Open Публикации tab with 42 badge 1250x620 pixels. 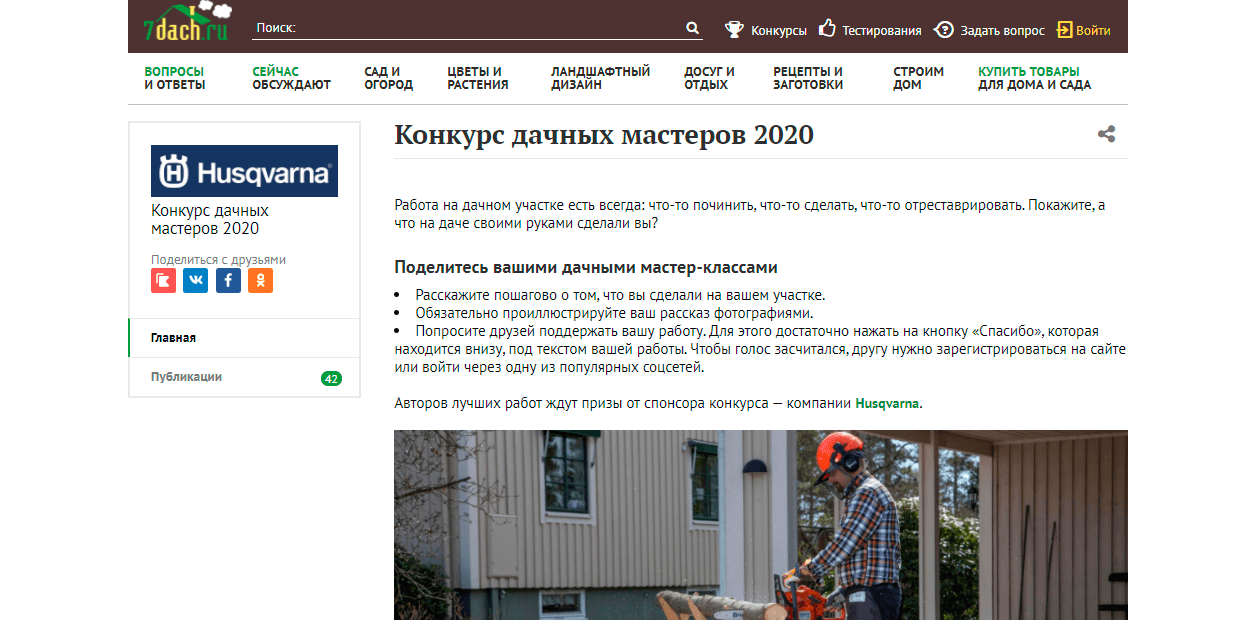point(187,377)
